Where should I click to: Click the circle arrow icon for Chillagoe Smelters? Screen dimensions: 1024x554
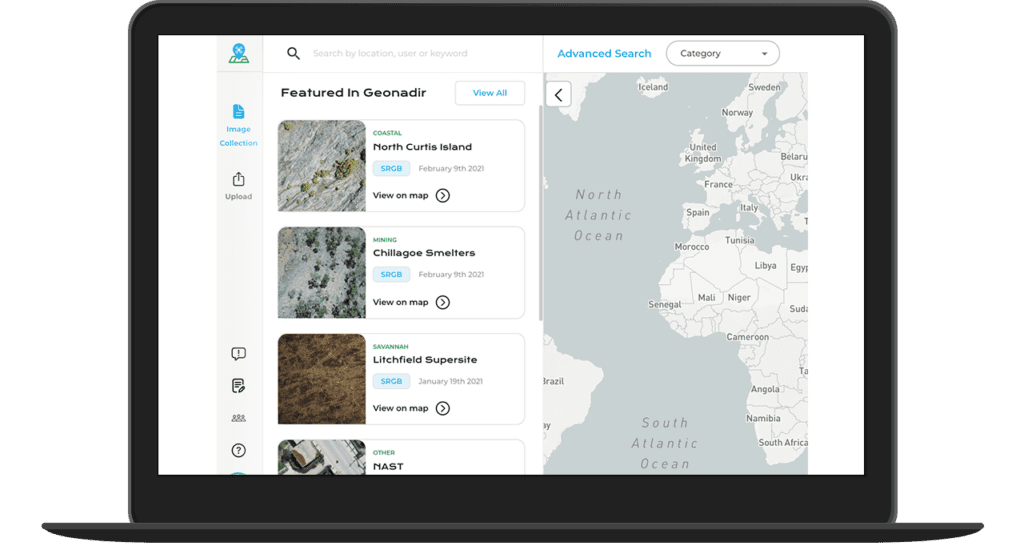click(443, 302)
